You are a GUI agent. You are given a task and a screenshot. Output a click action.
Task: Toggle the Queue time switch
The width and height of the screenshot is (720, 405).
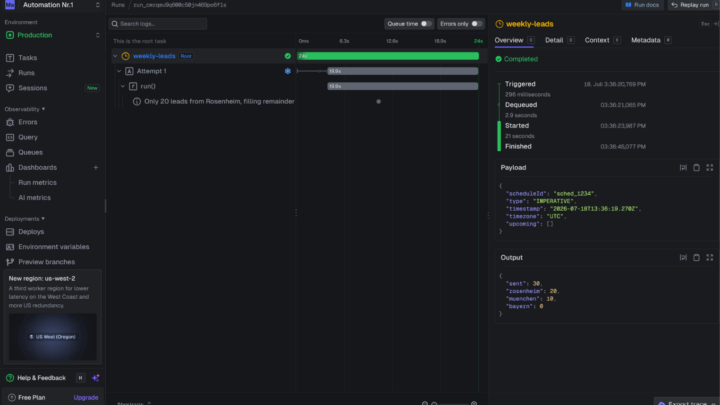click(x=426, y=24)
